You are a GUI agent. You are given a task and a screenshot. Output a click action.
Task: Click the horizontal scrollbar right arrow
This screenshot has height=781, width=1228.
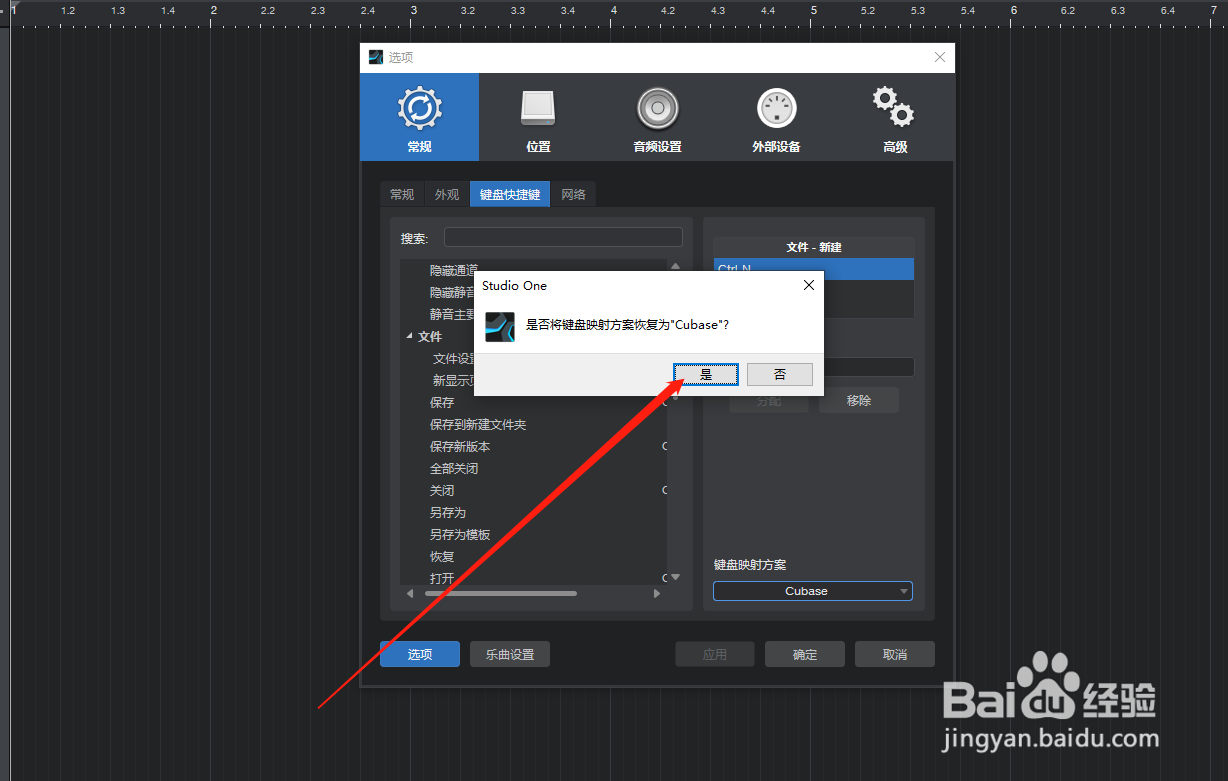pyautogui.click(x=657, y=593)
